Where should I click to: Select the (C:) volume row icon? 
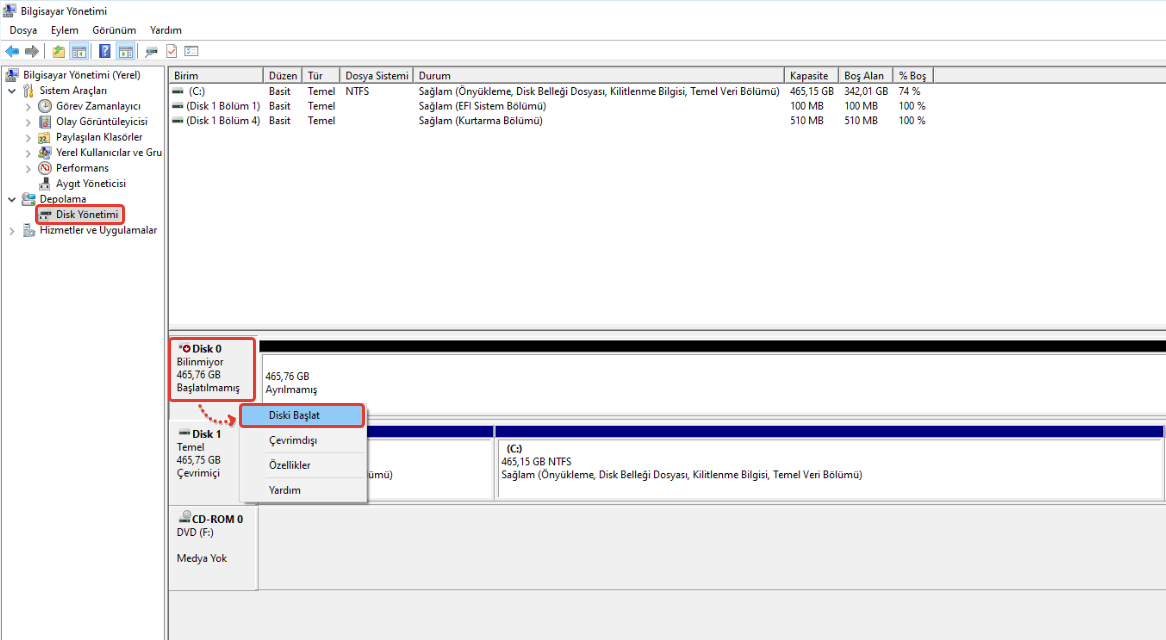click(x=178, y=91)
